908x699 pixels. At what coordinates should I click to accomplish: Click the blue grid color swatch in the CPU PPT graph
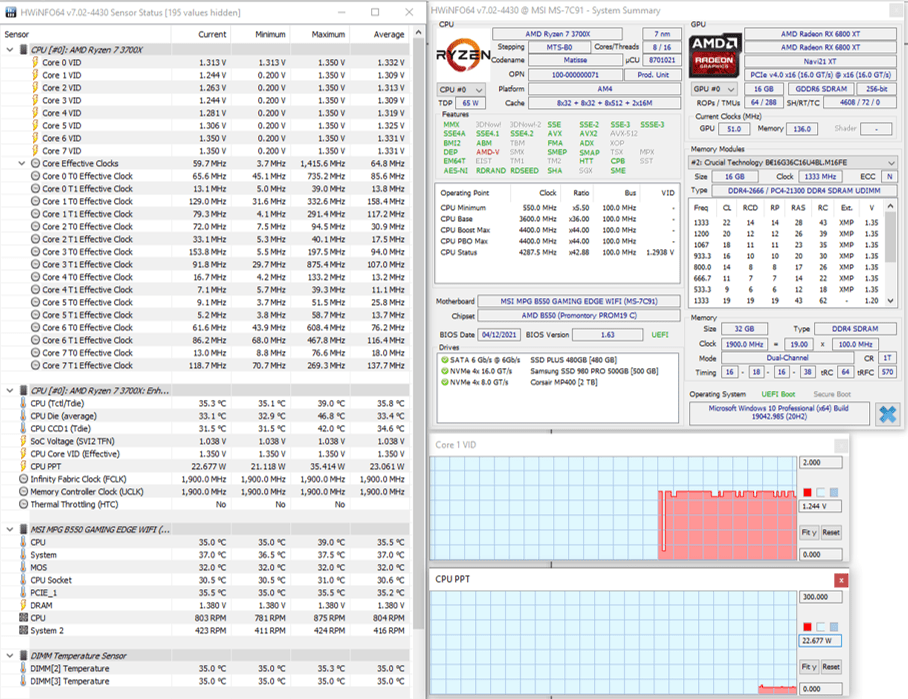click(834, 627)
